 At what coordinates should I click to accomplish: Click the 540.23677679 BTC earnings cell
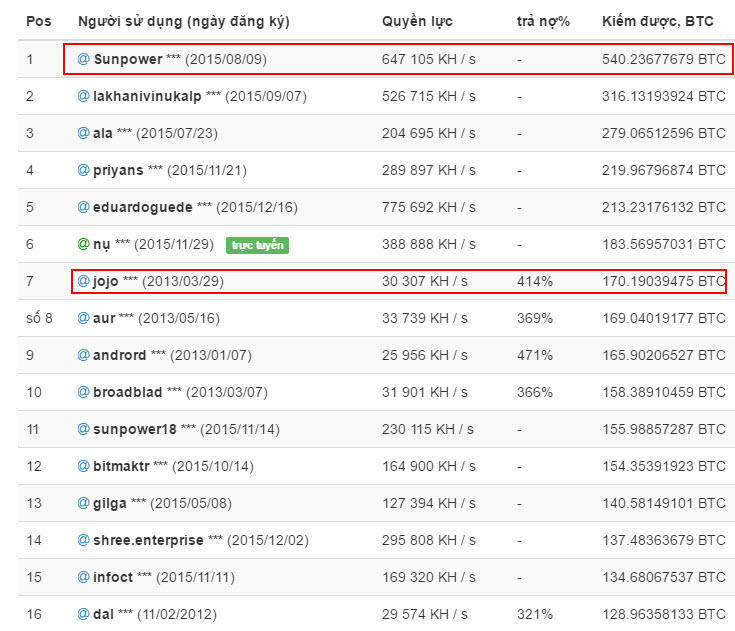tap(664, 59)
